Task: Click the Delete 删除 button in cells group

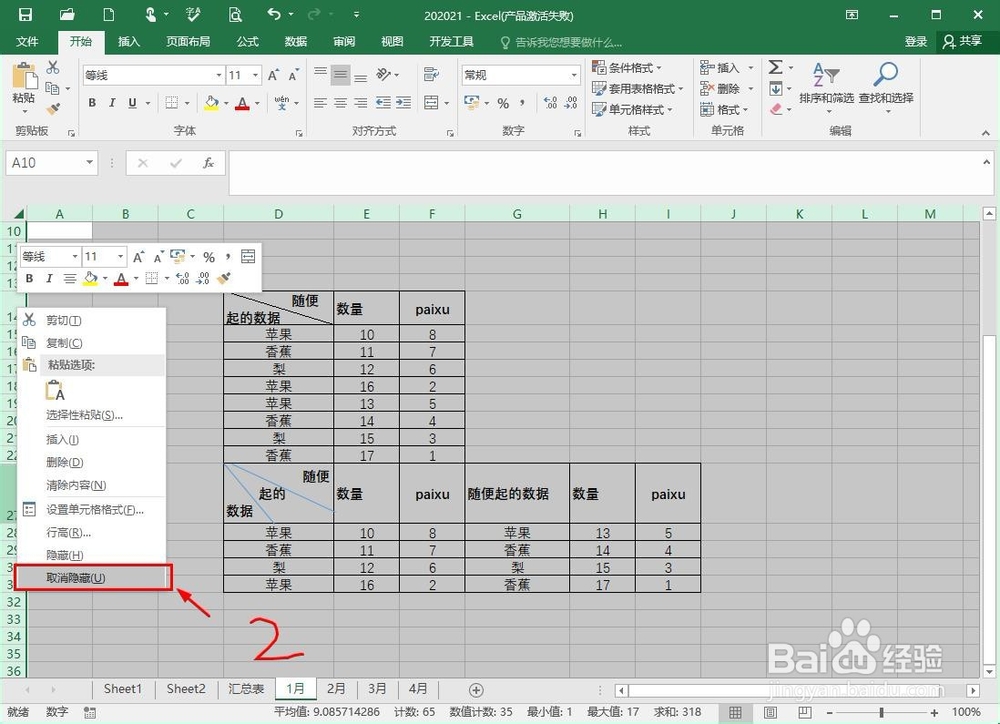Action: (x=726, y=89)
